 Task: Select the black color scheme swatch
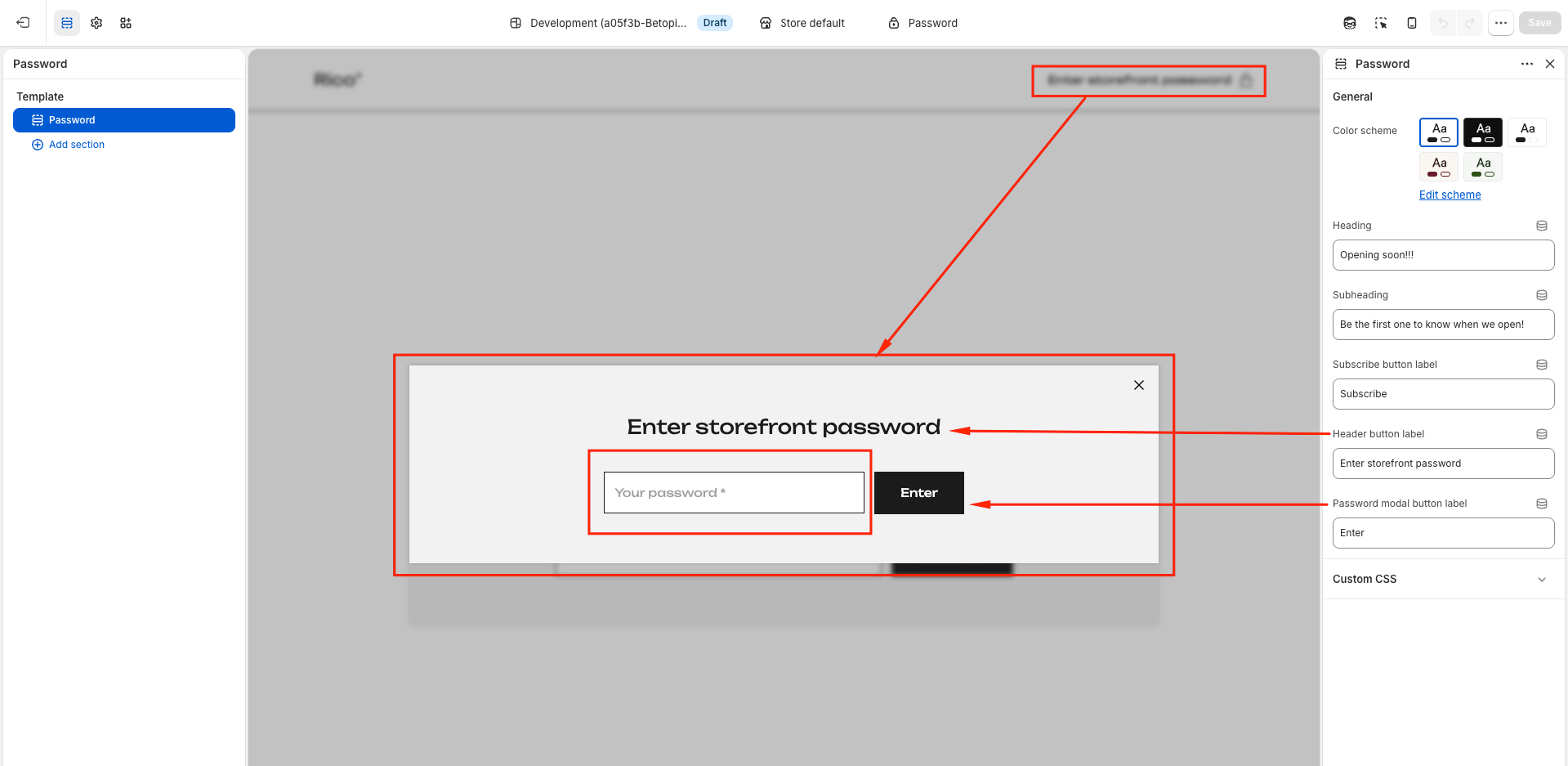(1483, 132)
